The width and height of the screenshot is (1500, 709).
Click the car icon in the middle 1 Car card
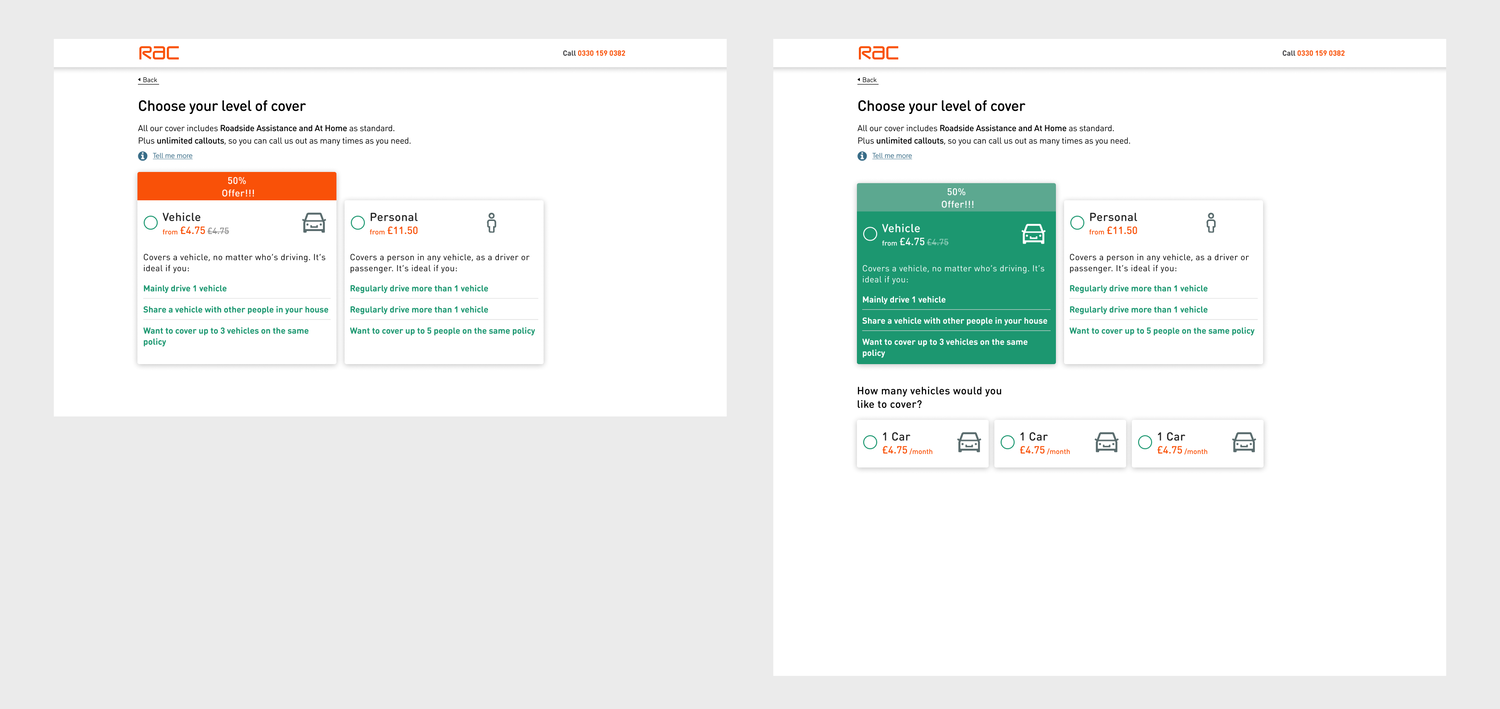click(x=1106, y=442)
